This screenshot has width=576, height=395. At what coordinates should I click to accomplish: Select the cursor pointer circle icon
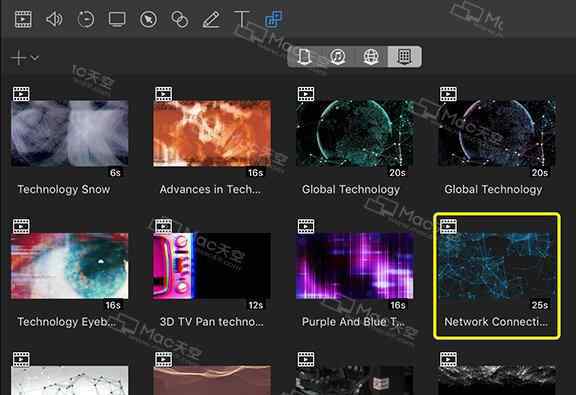148,19
